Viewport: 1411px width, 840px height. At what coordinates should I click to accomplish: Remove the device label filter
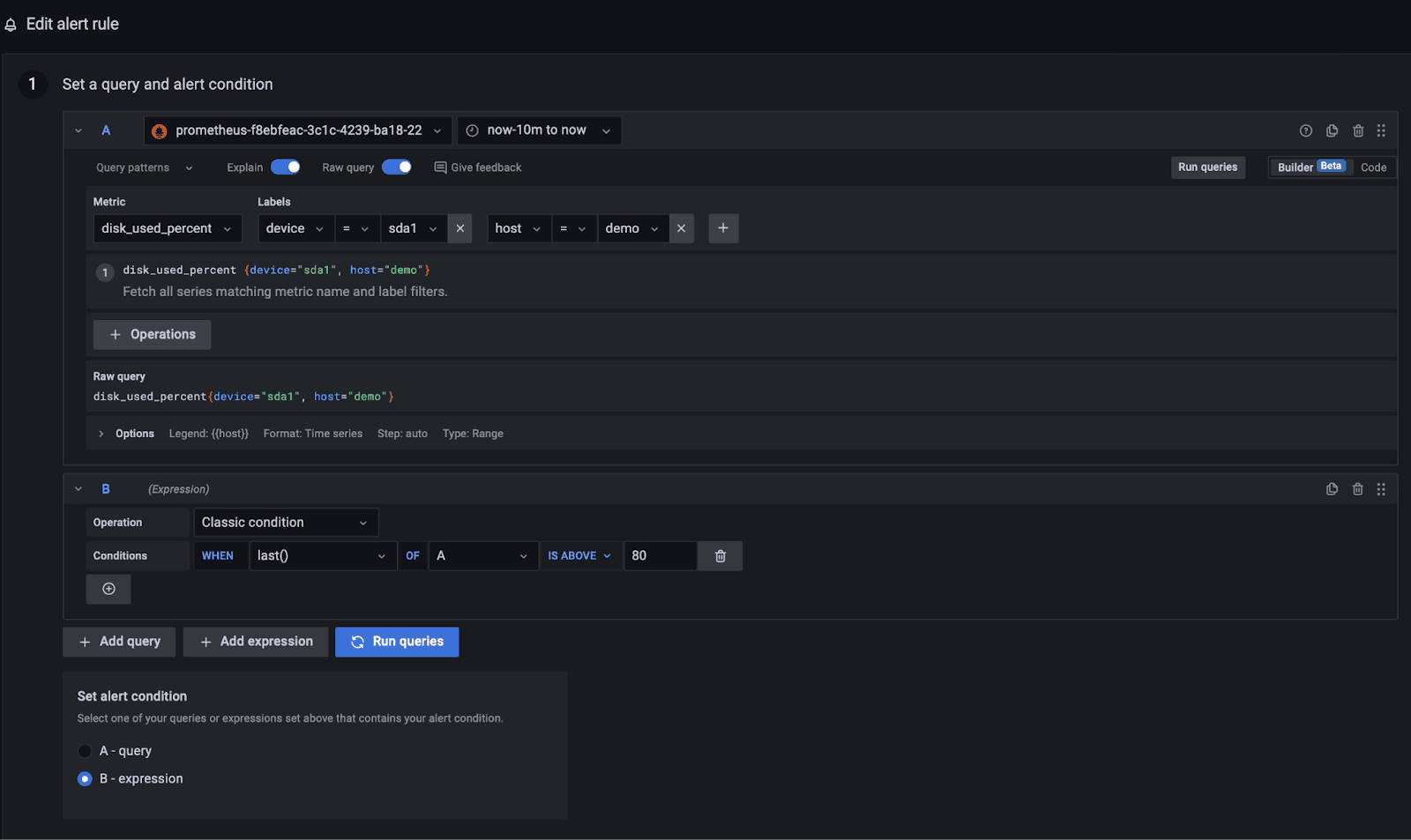tap(459, 228)
